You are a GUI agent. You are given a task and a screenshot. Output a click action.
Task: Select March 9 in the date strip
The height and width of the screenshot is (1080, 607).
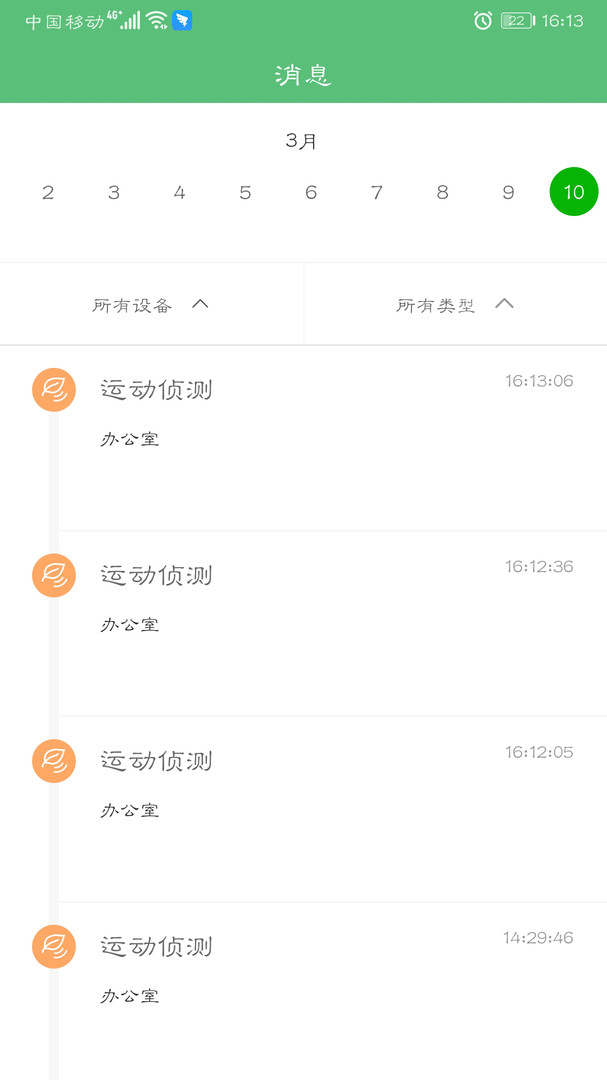(508, 192)
